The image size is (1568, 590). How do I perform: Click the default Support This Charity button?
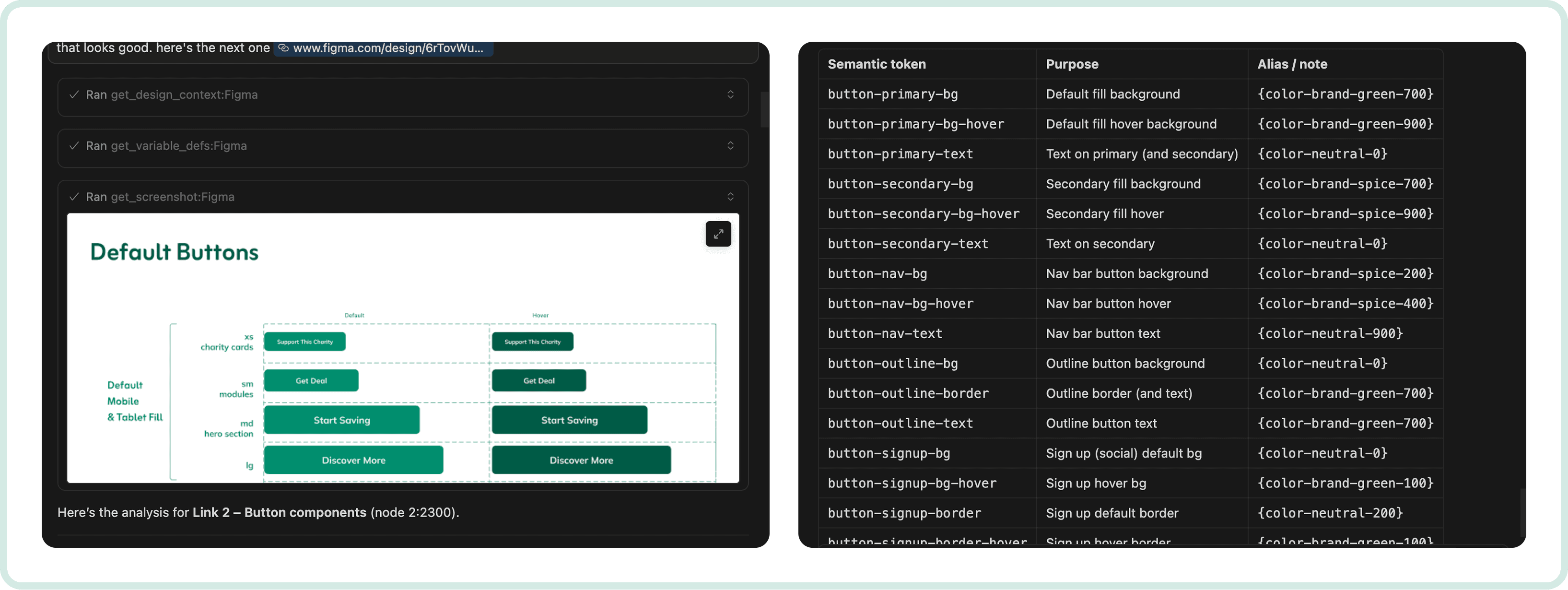coord(304,342)
